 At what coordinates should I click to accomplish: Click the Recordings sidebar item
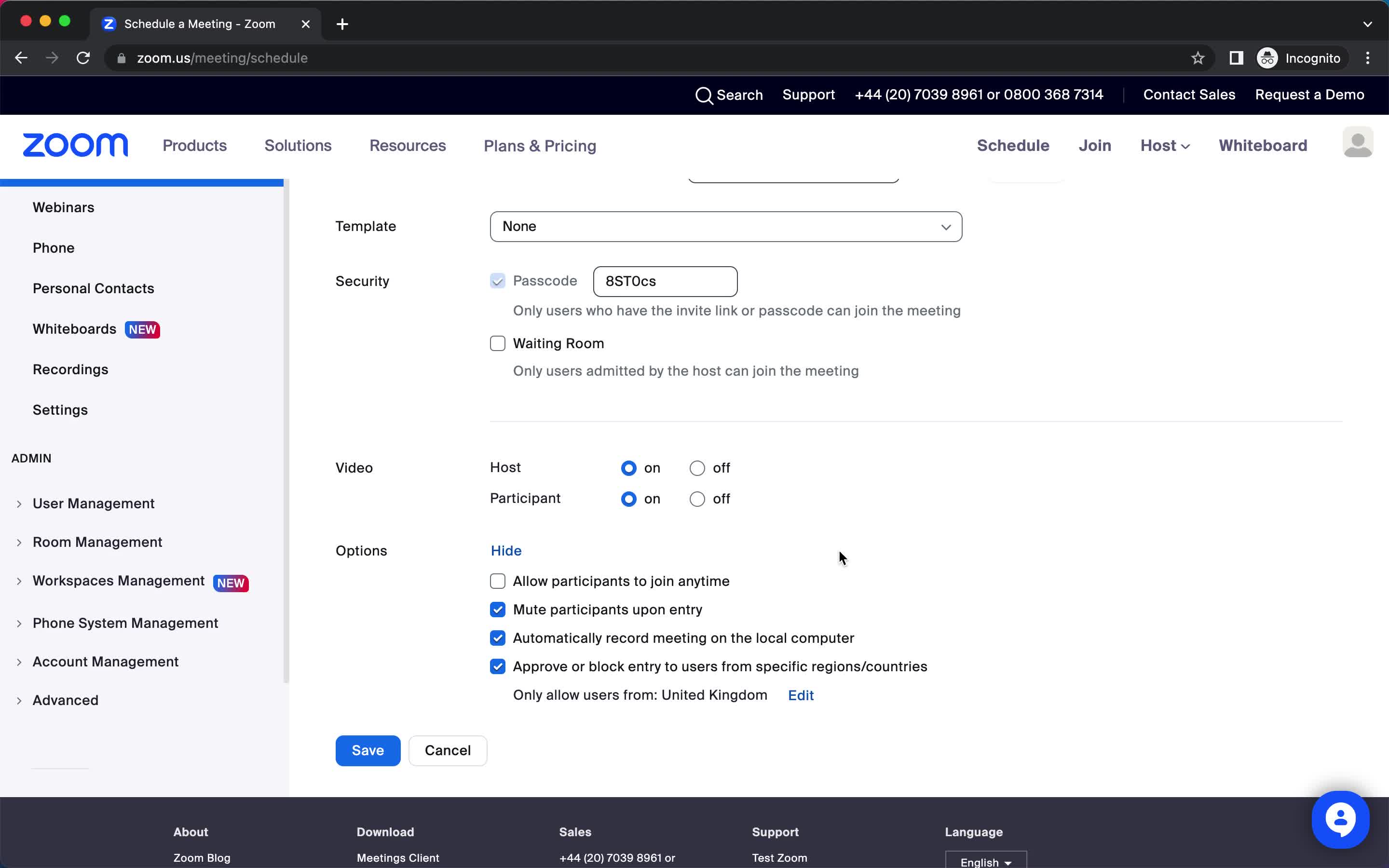click(70, 369)
